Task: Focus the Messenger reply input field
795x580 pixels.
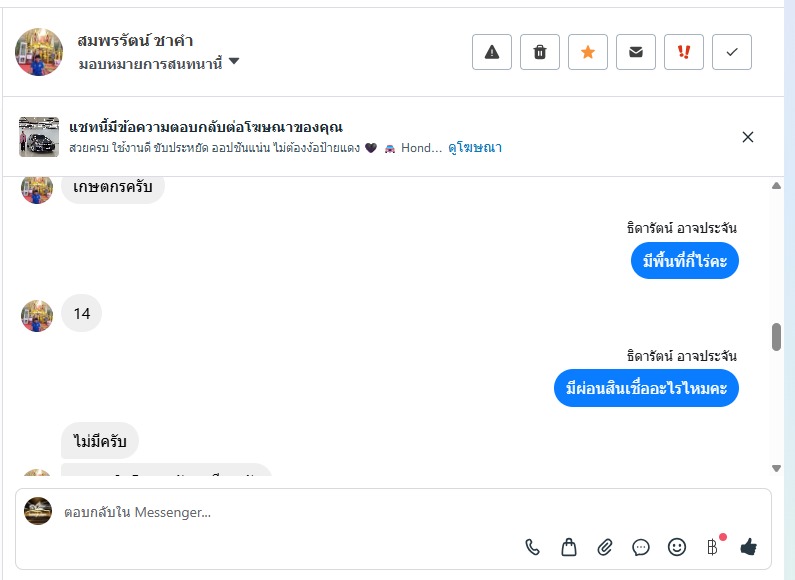Action: (300, 512)
